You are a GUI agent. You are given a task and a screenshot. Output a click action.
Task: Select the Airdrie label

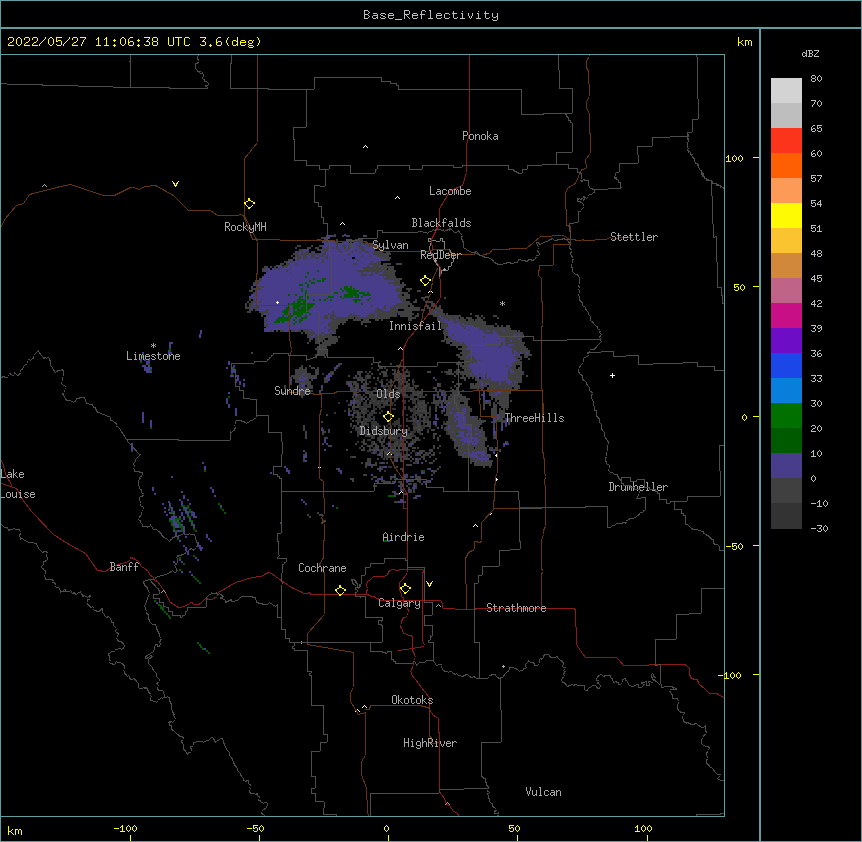coord(403,537)
